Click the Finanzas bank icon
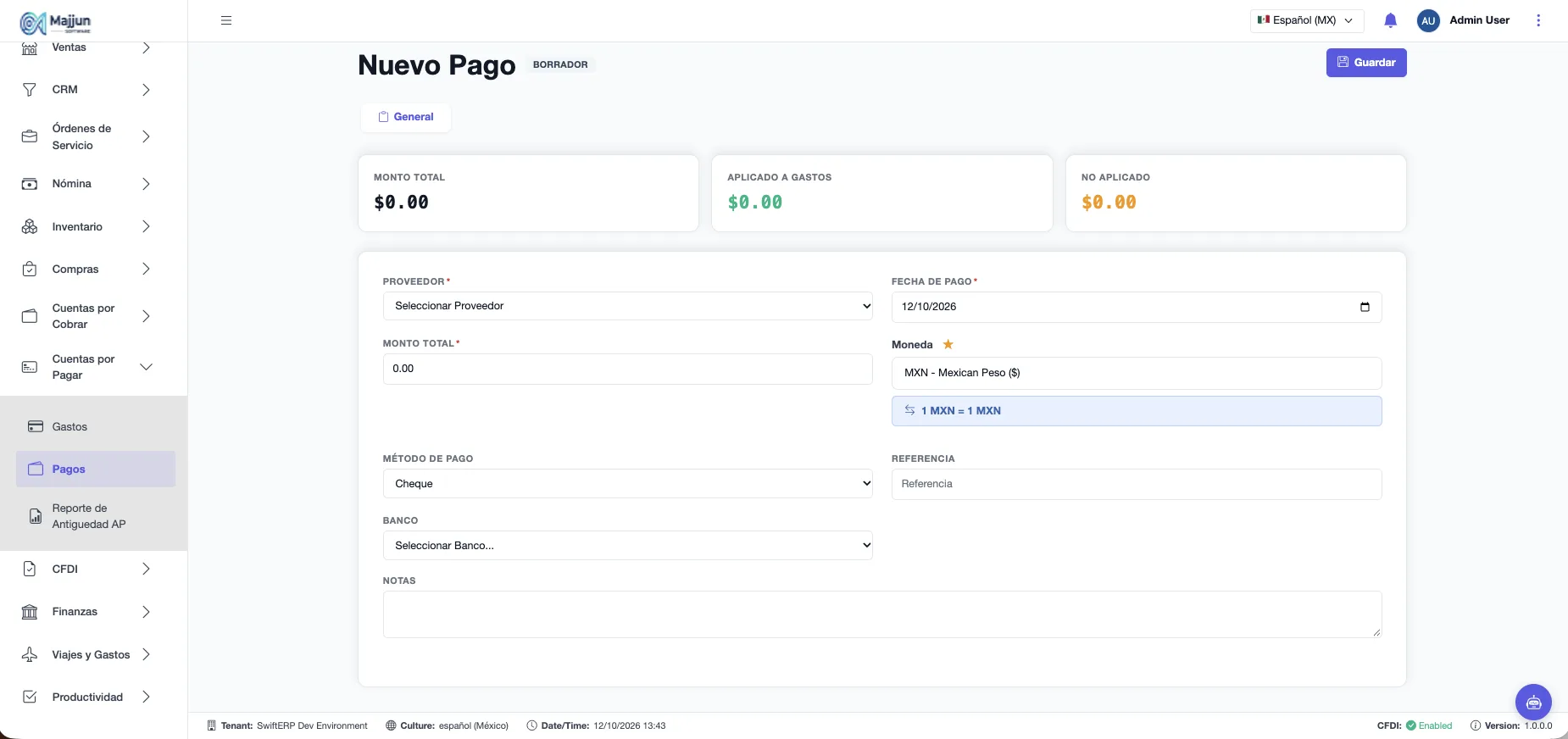Viewport: 1568px width, 739px height. pyautogui.click(x=30, y=612)
